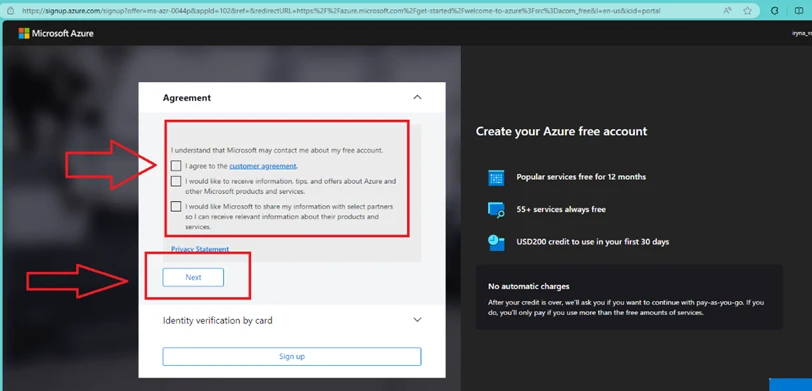Open the split screen icon in toolbar
Screen dimensions: 812x391
coord(799,10)
